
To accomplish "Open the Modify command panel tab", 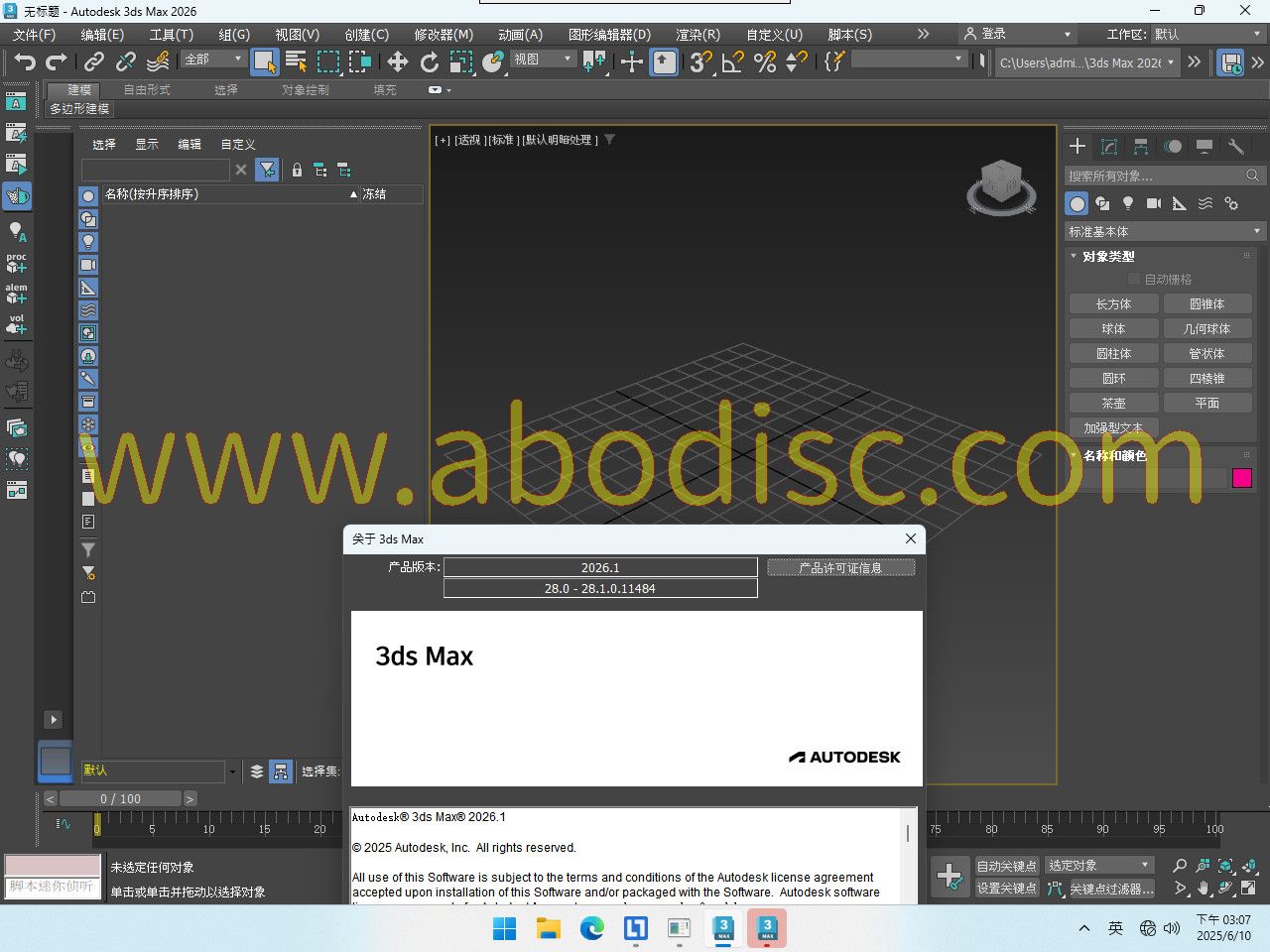I will 1109,147.
